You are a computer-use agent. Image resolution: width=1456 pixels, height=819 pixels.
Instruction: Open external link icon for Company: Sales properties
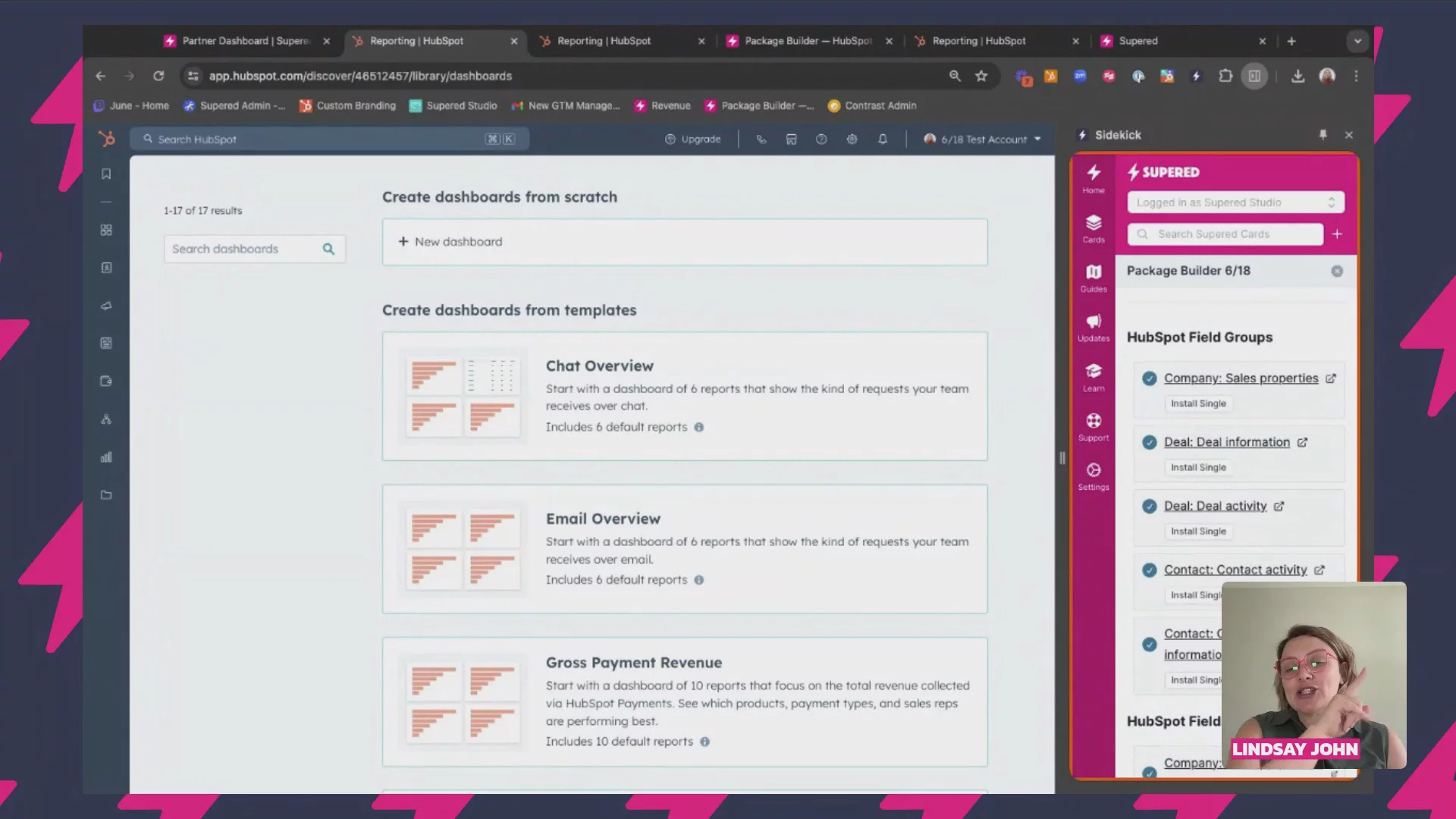1331,378
